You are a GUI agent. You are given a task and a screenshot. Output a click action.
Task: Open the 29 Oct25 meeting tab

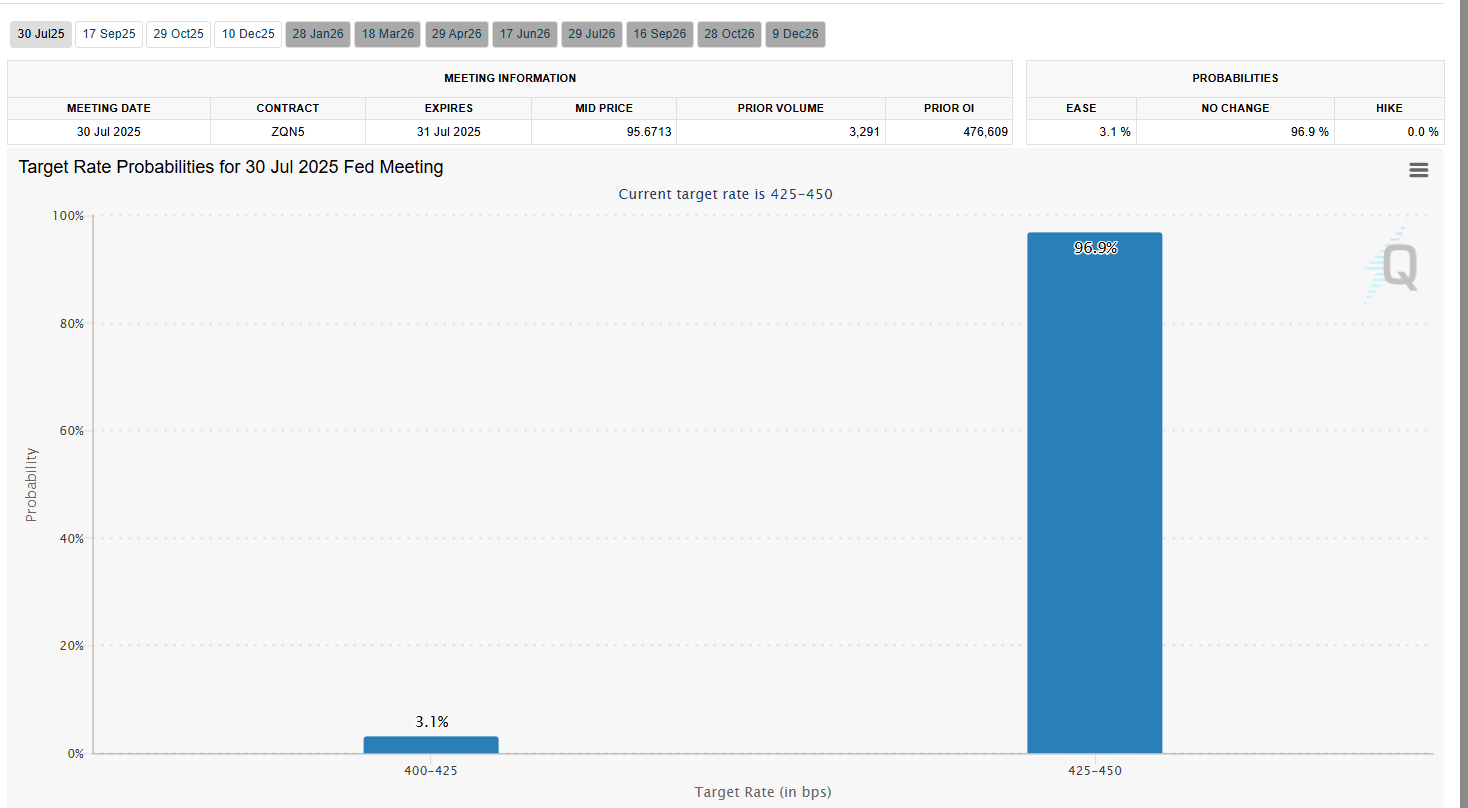pyautogui.click(x=178, y=34)
